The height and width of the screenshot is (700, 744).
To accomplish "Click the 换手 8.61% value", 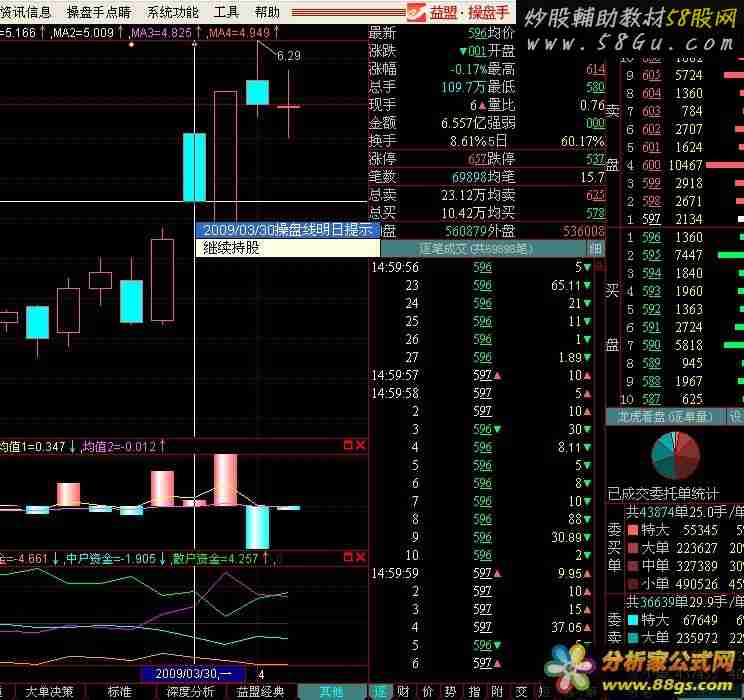I will click(468, 141).
